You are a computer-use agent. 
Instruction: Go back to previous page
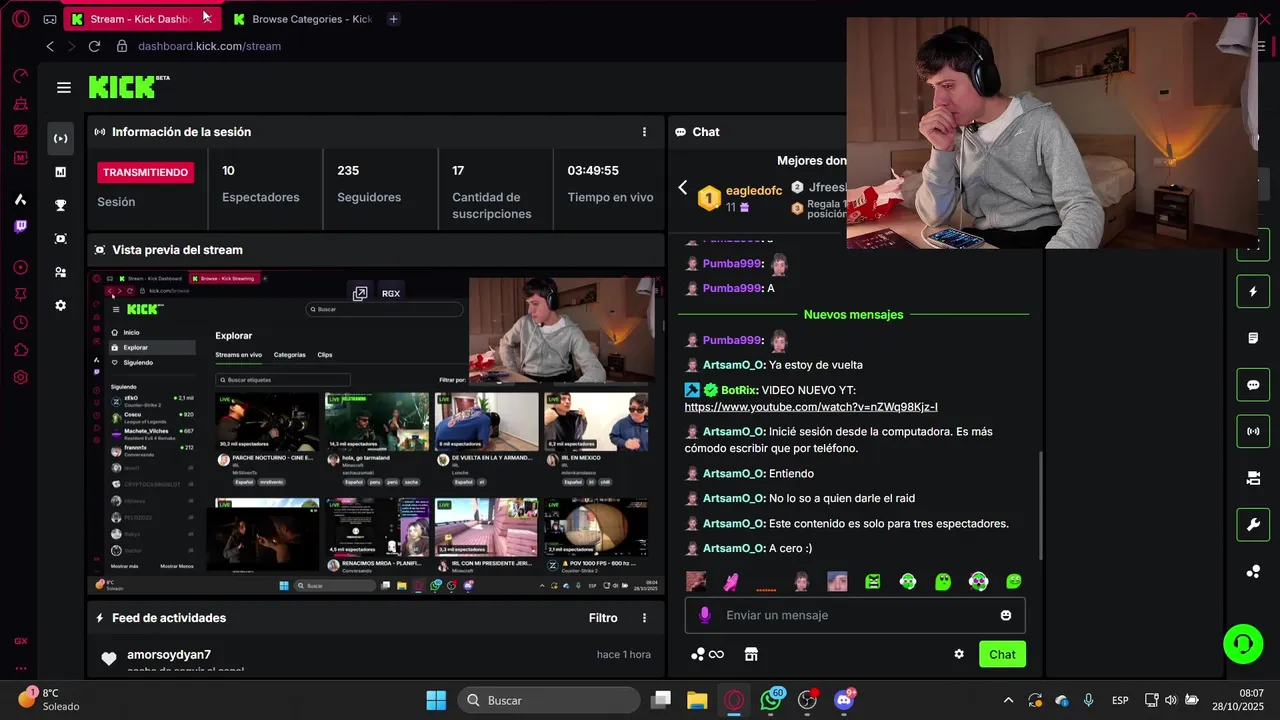(50, 46)
